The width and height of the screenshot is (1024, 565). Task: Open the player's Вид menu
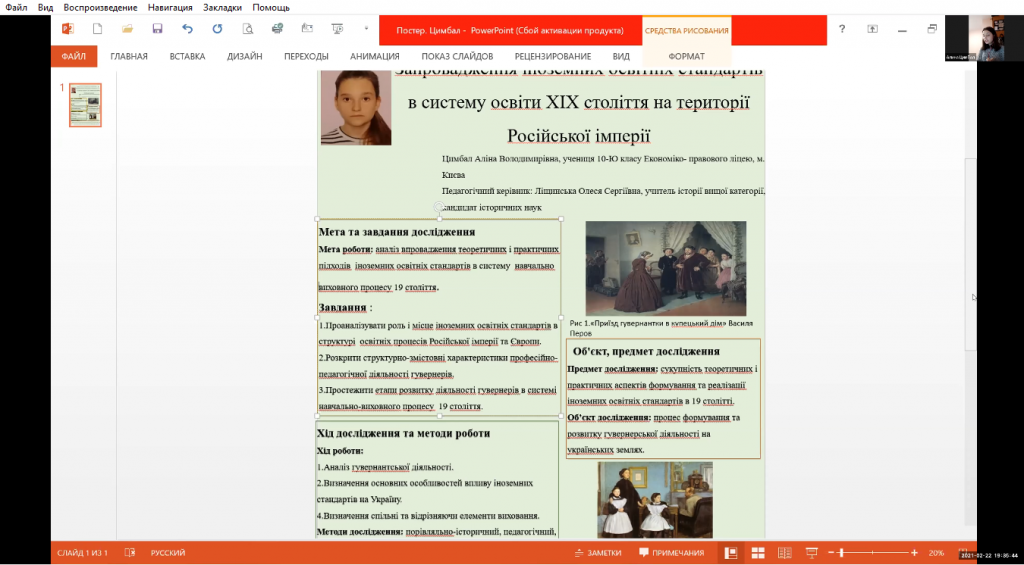[46, 8]
